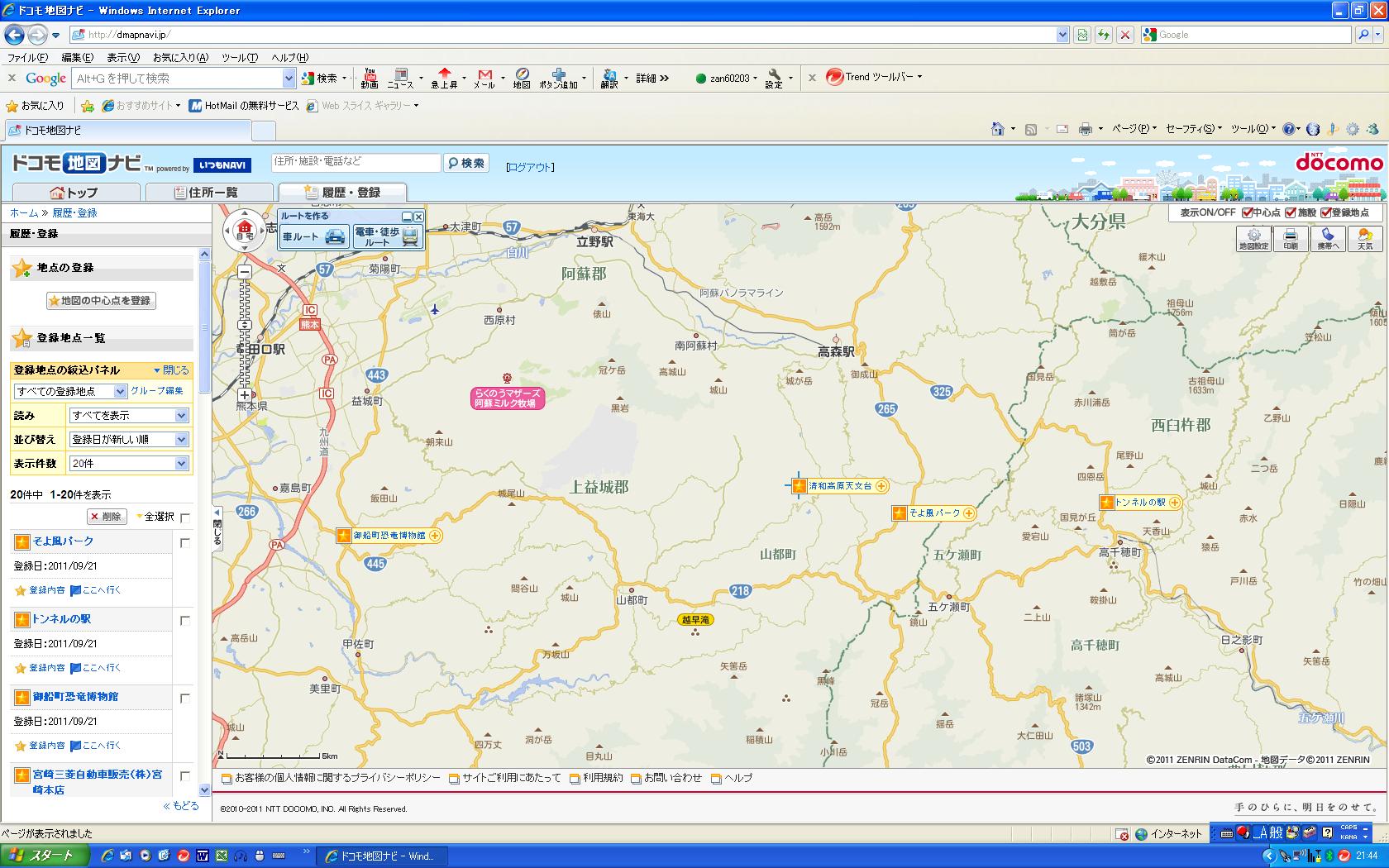Click the ログアウト logout link
The width and height of the screenshot is (1389, 868).
[530, 167]
